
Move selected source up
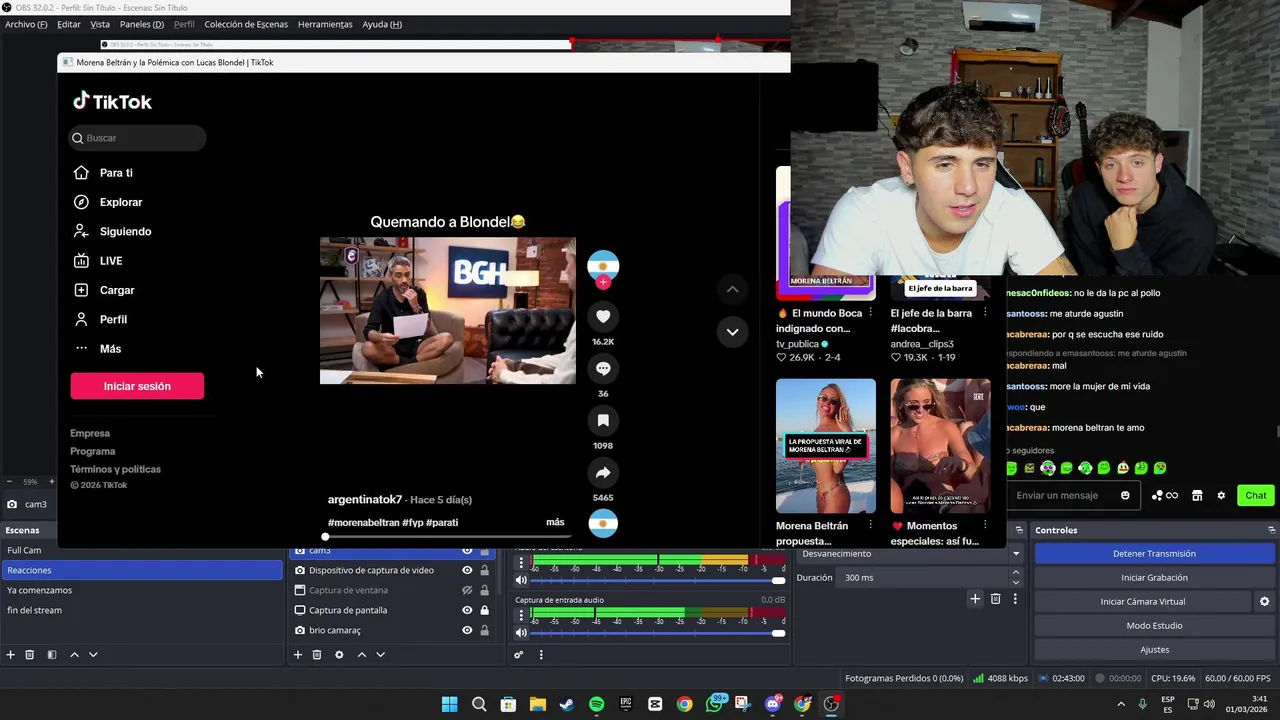(361, 655)
